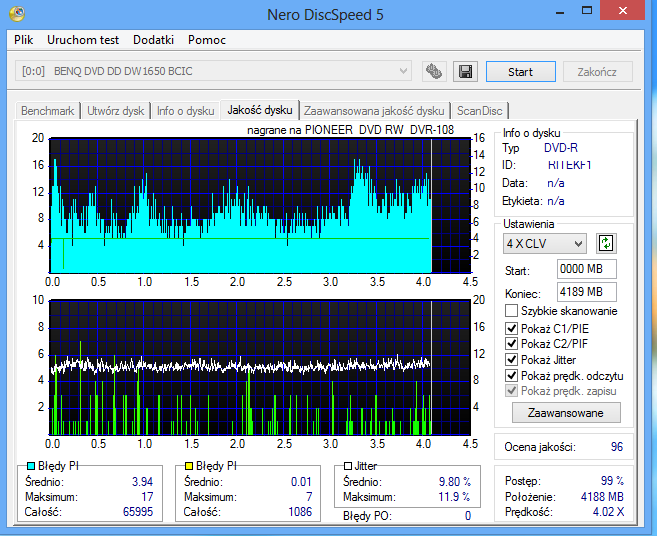Switch to the Info o dysku tab
Viewport: 657px width, 536px height.
[186, 111]
